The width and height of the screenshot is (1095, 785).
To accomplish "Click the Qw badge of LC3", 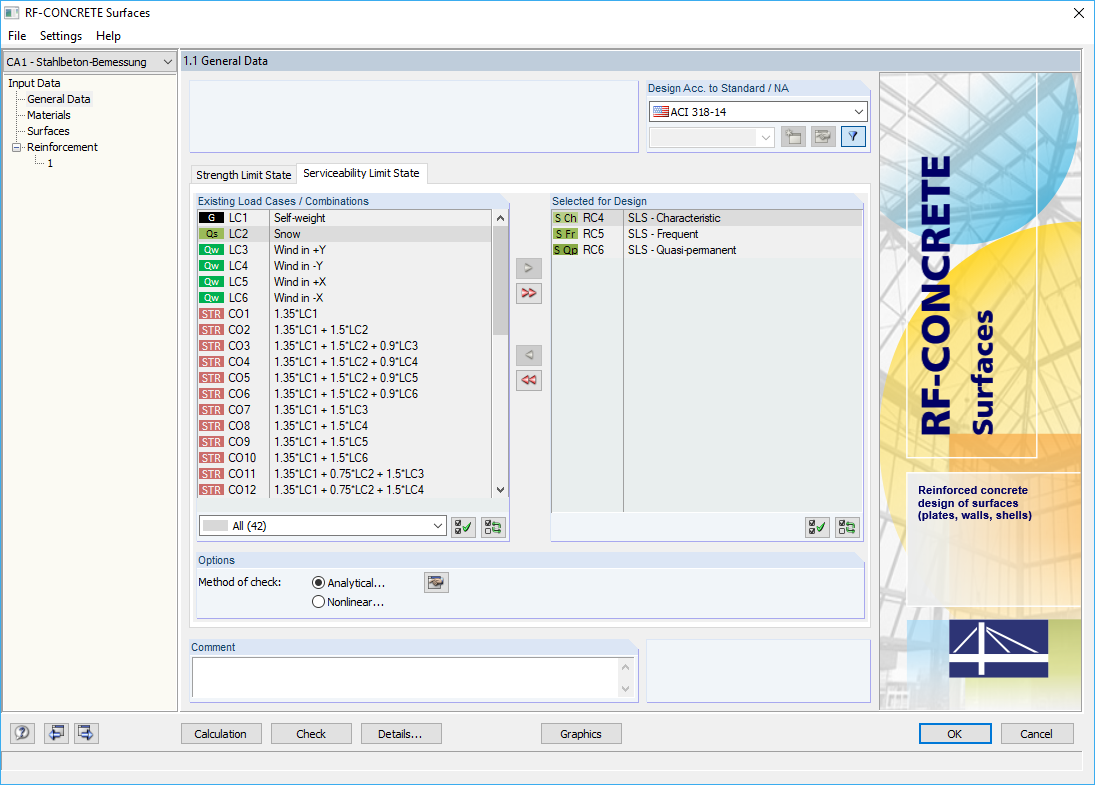I will pyautogui.click(x=212, y=250).
